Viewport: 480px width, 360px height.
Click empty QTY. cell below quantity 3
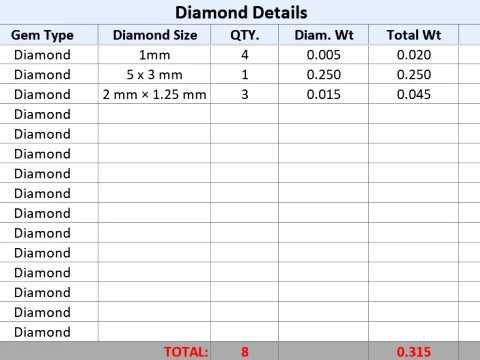pyautogui.click(x=245, y=114)
